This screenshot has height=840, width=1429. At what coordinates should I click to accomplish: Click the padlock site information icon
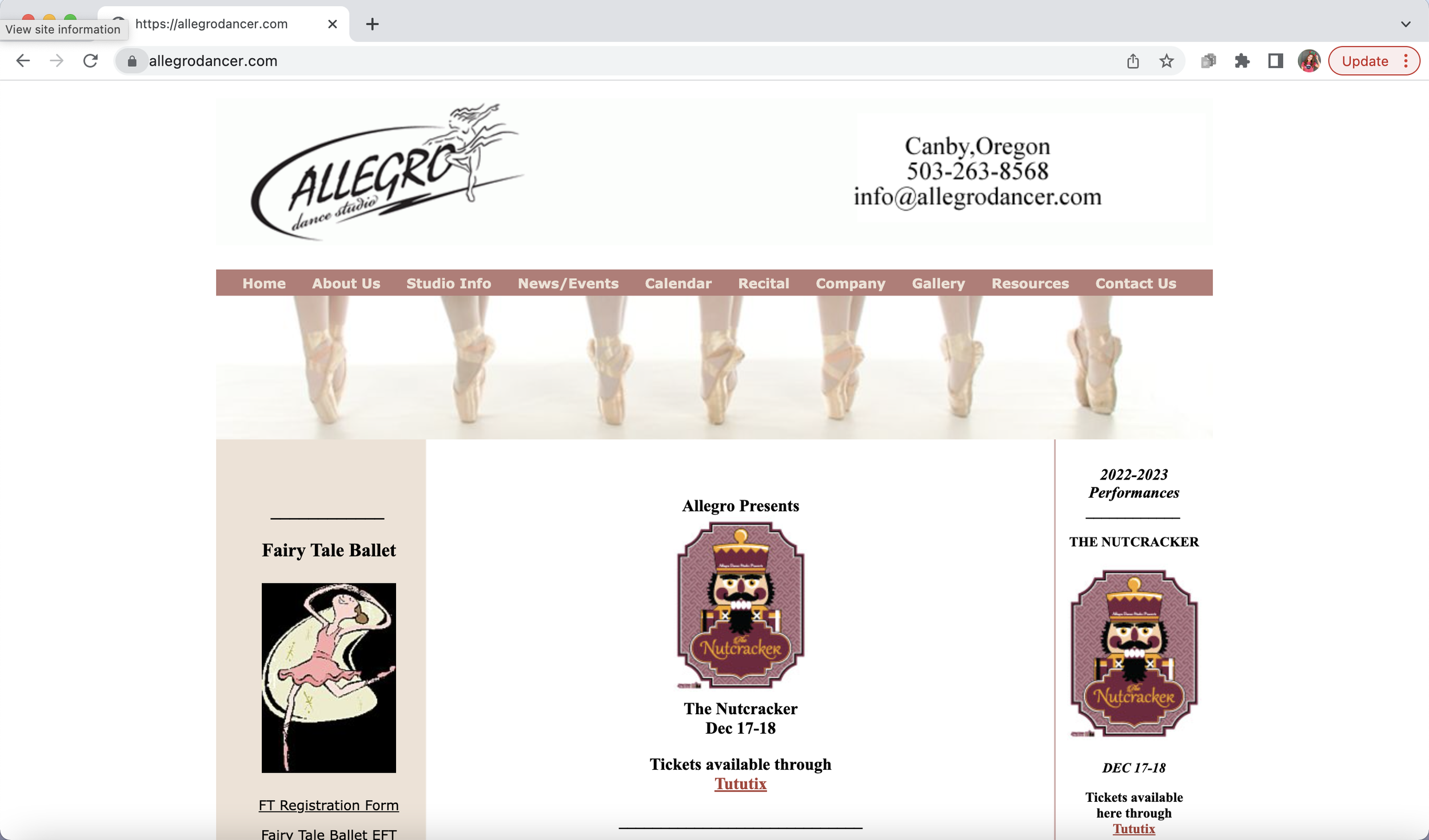coord(132,61)
